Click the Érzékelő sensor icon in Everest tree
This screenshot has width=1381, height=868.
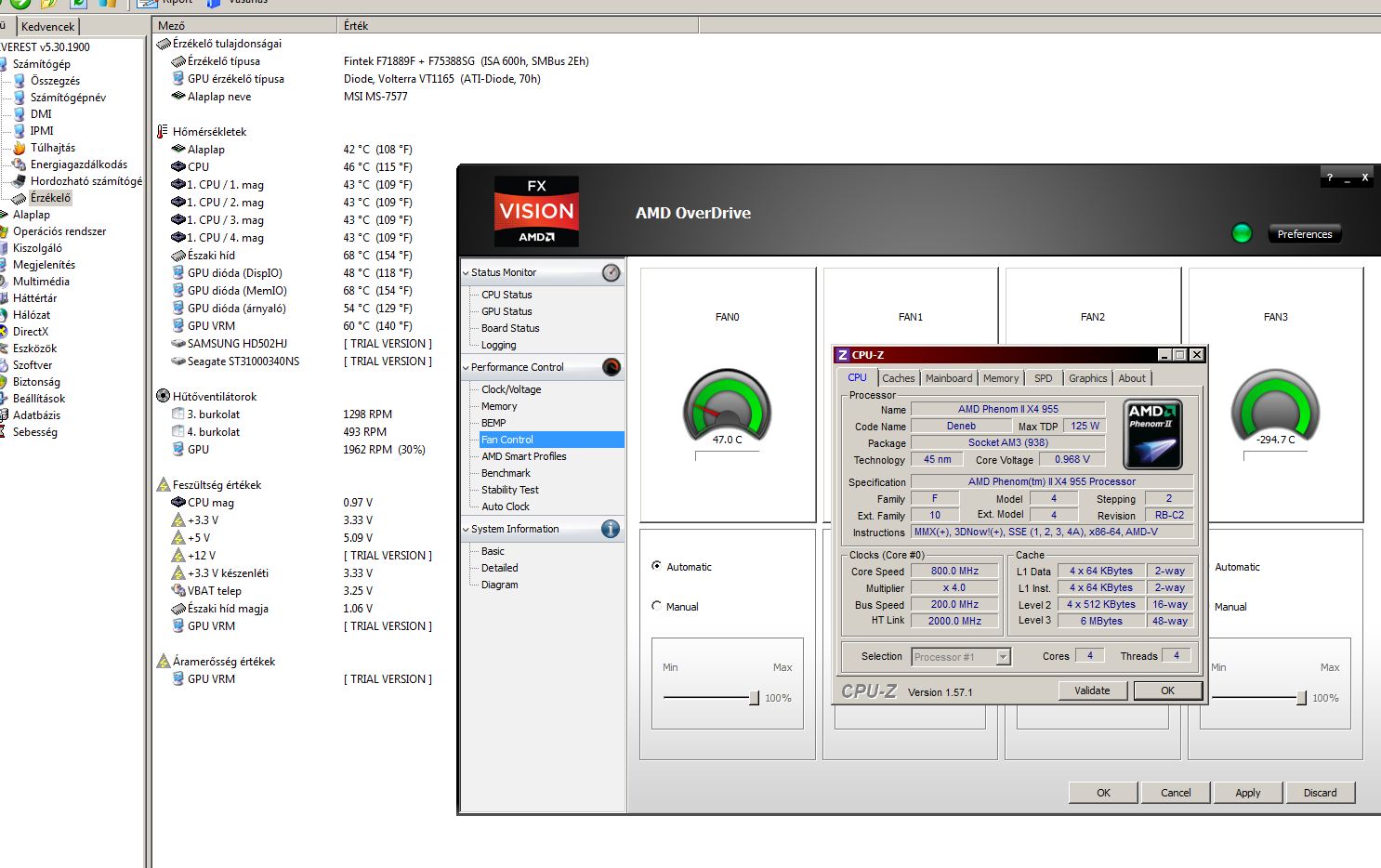coord(20,198)
